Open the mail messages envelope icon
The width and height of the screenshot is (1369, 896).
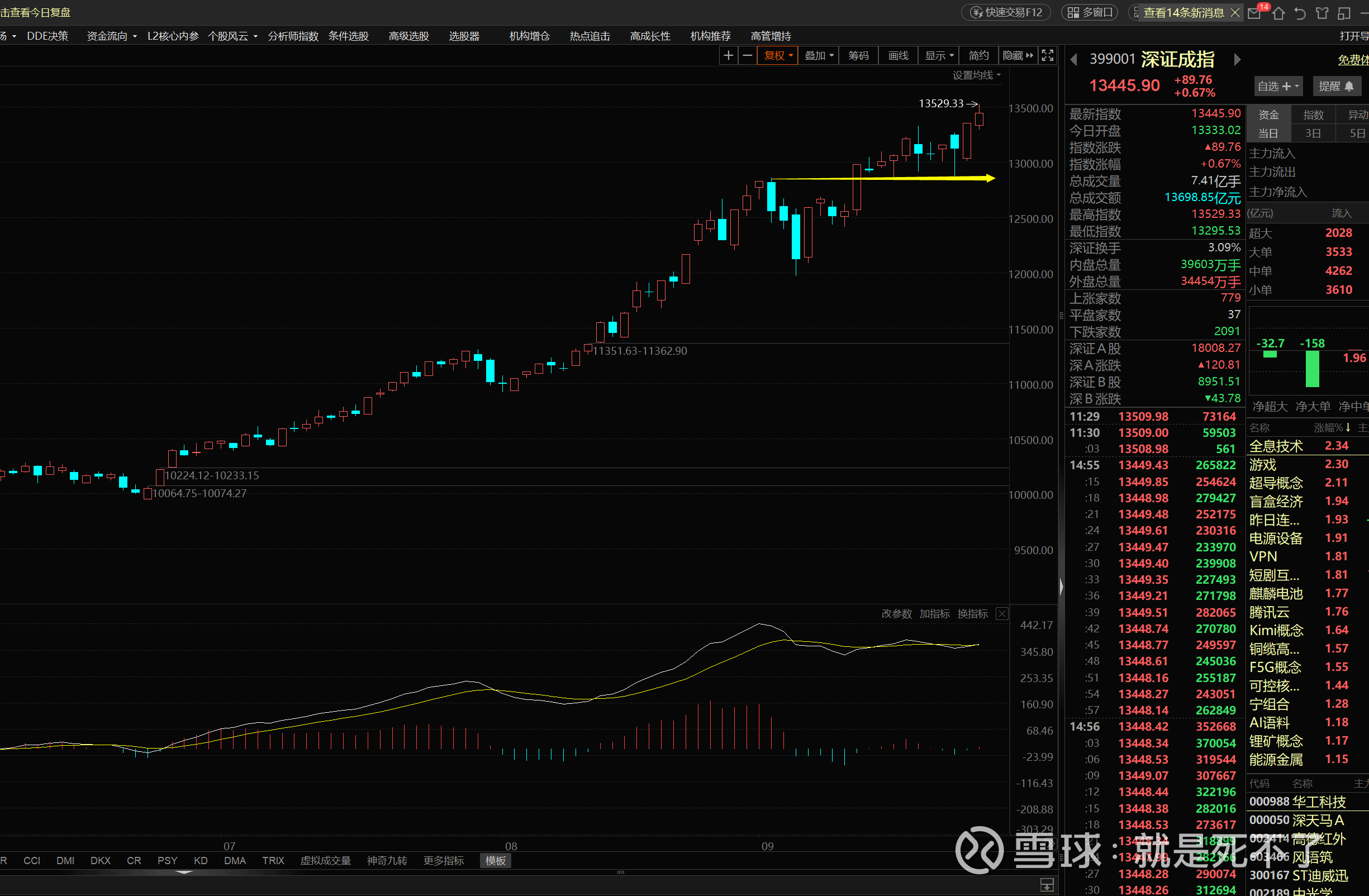point(1254,13)
